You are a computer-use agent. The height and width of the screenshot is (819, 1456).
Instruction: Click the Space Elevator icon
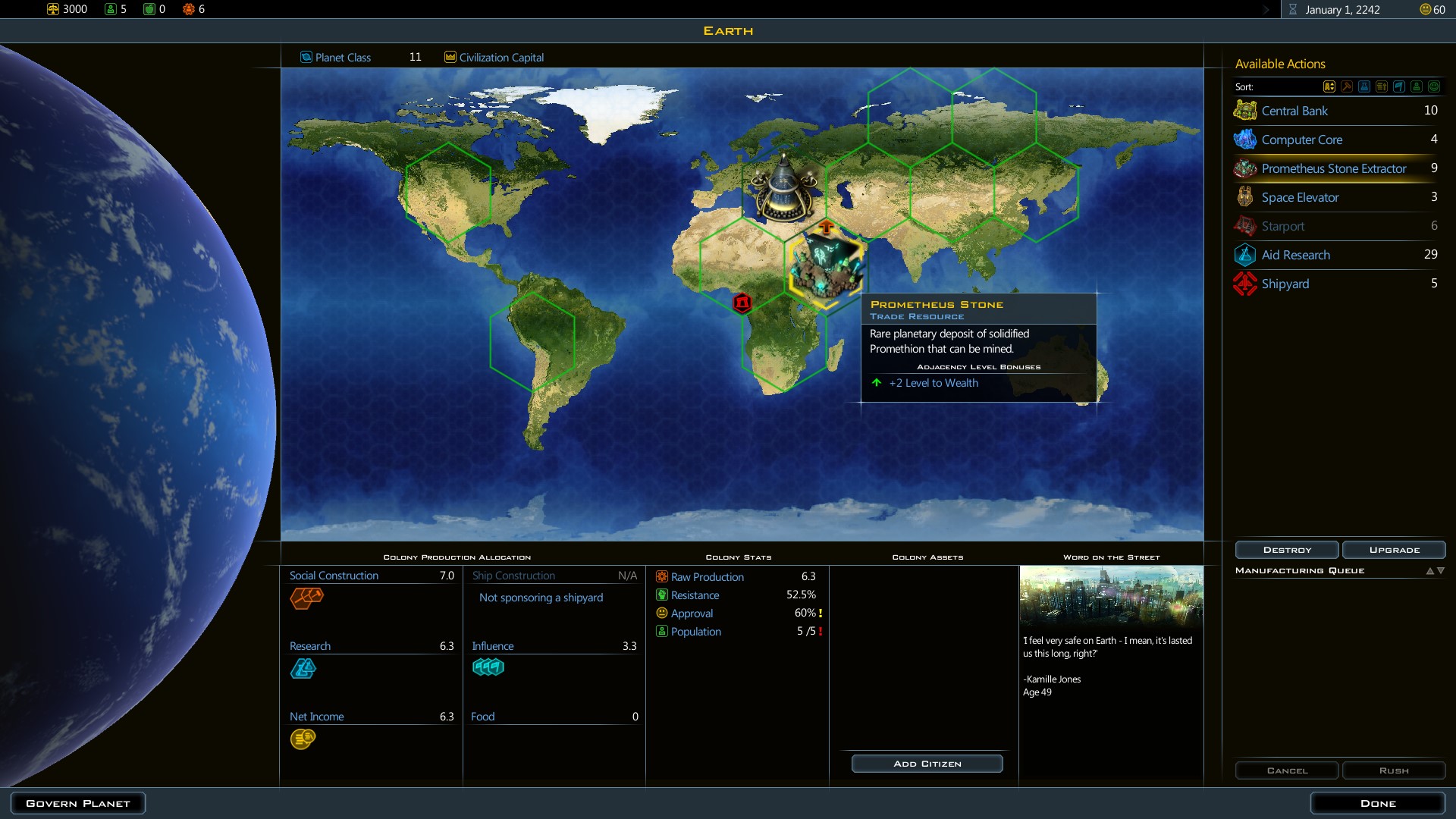pyautogui.click(x=1244, y=197)
